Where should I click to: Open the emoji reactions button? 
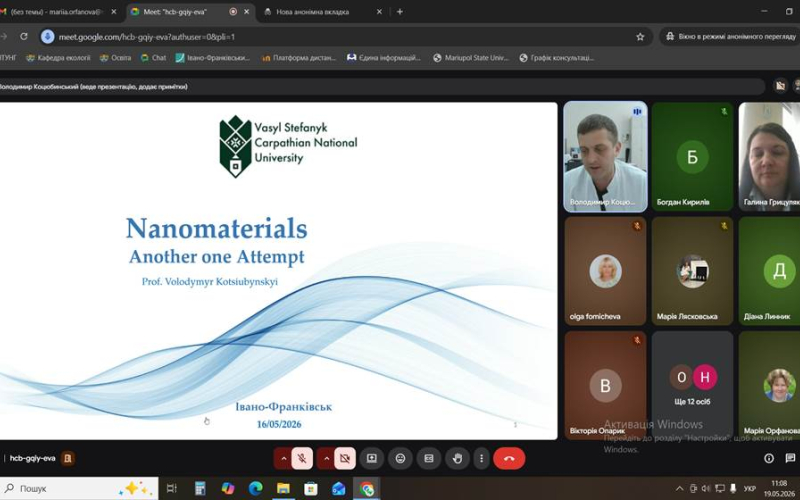pyautogui.click(x=401, y=458)
